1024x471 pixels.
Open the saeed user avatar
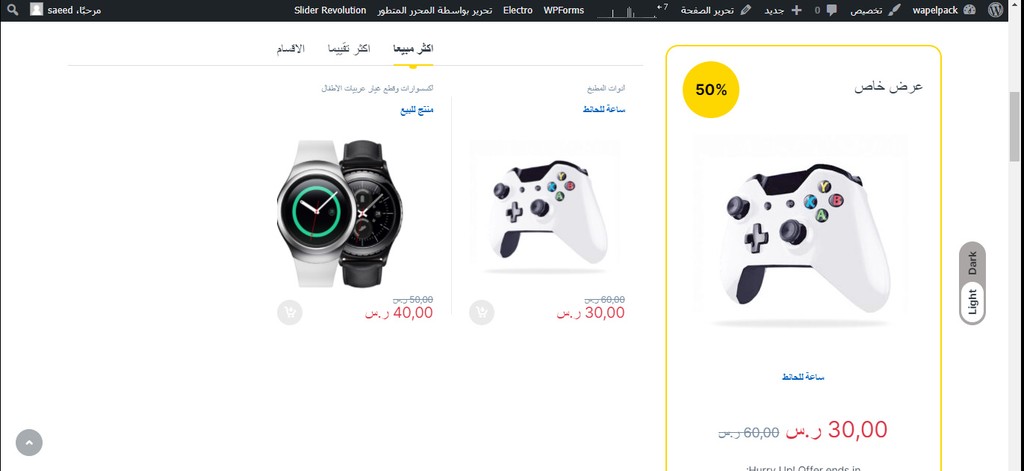tap(37, 10)
